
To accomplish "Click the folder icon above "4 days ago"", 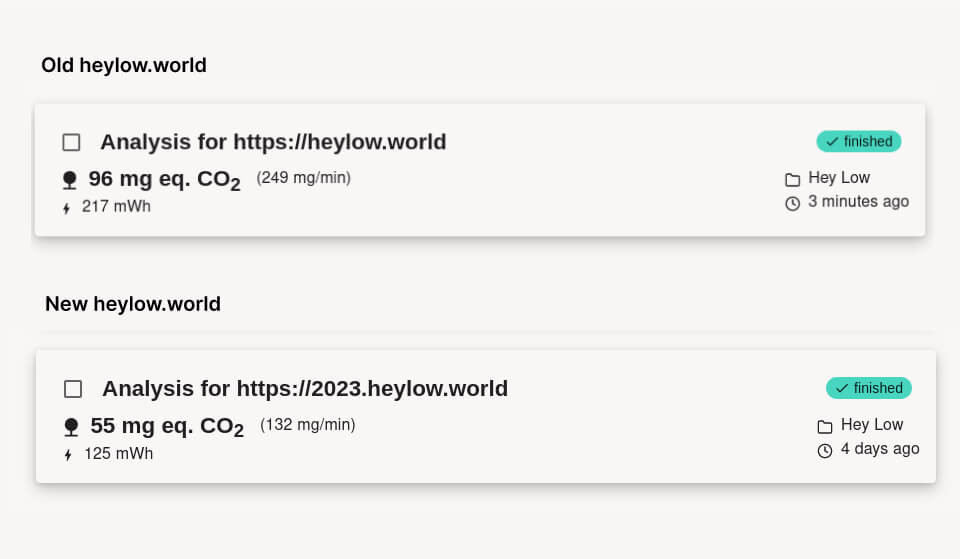I will (x=825, y=426).
